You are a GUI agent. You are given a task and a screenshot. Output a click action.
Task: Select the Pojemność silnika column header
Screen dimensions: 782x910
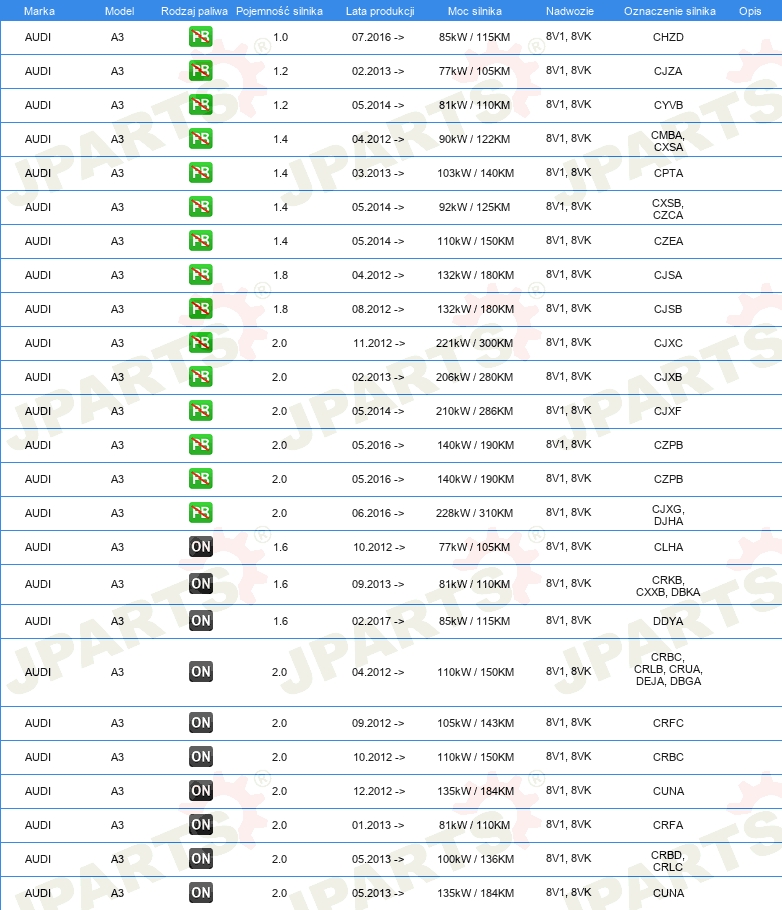tap(279, 11)
